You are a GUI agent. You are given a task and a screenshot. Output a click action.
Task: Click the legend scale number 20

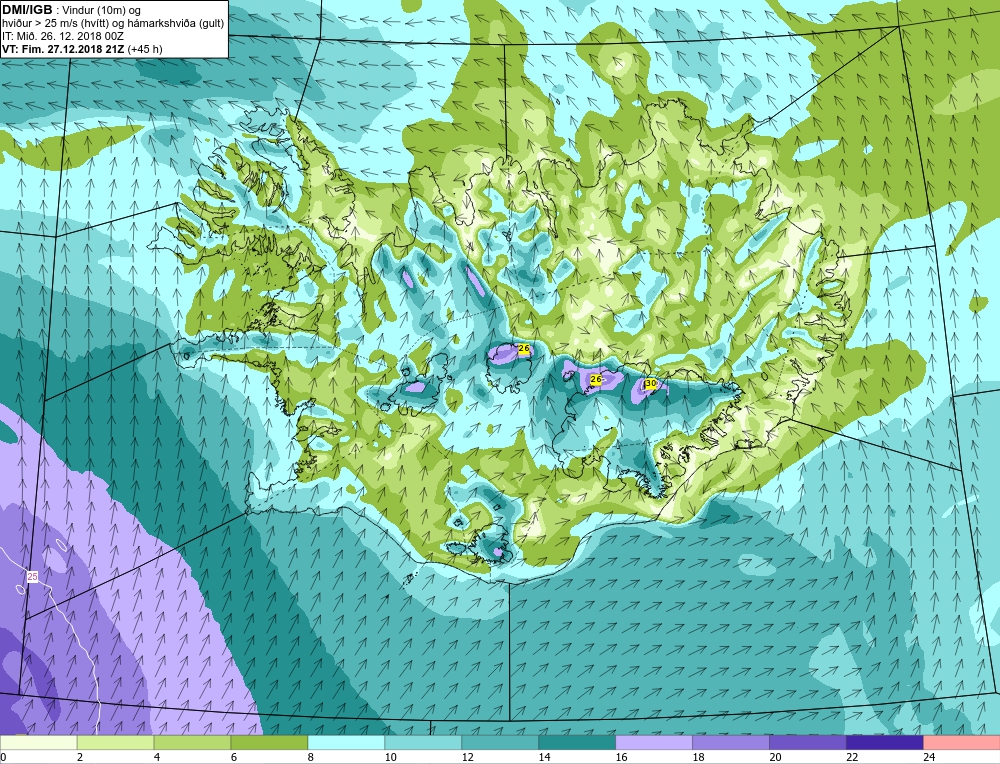click(x=775, y=757)
